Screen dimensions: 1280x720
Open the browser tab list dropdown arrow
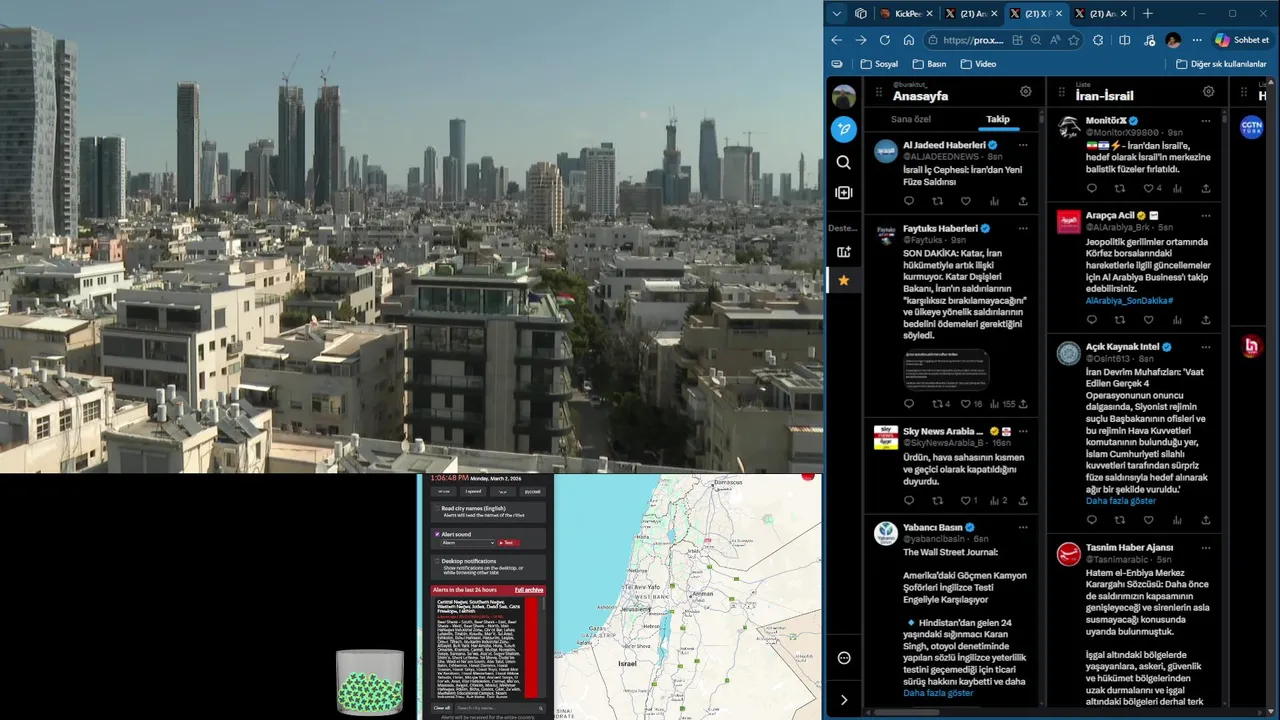[837, 13]
